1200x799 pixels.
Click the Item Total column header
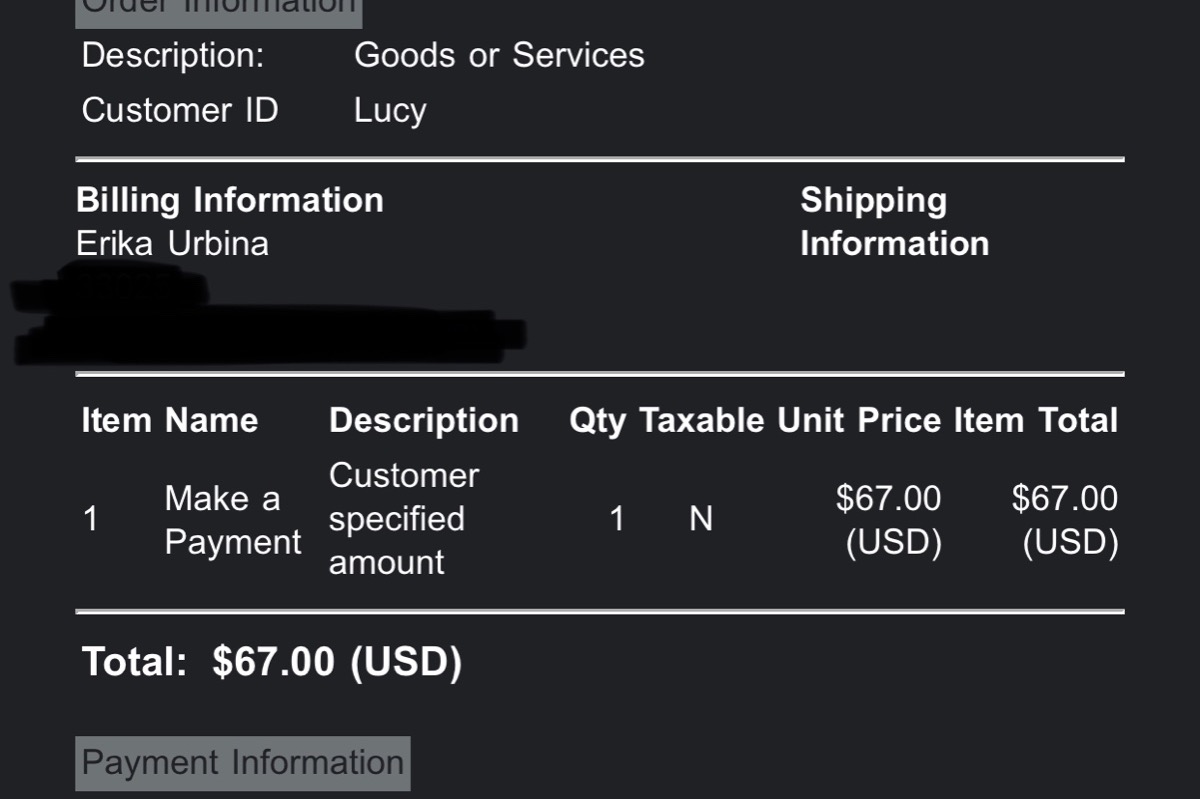[x=1035, y=420]
